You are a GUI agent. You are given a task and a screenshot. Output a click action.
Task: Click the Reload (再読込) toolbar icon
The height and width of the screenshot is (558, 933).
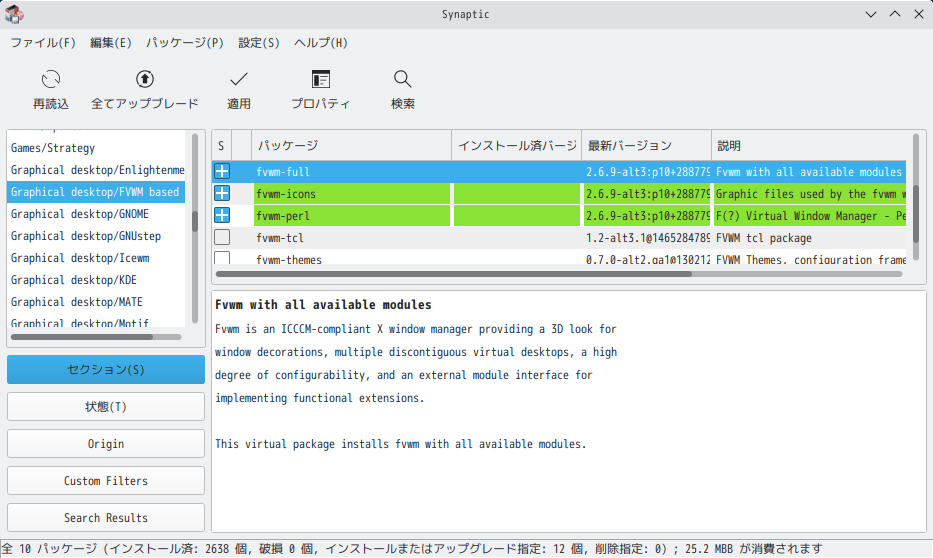(51, 79)
